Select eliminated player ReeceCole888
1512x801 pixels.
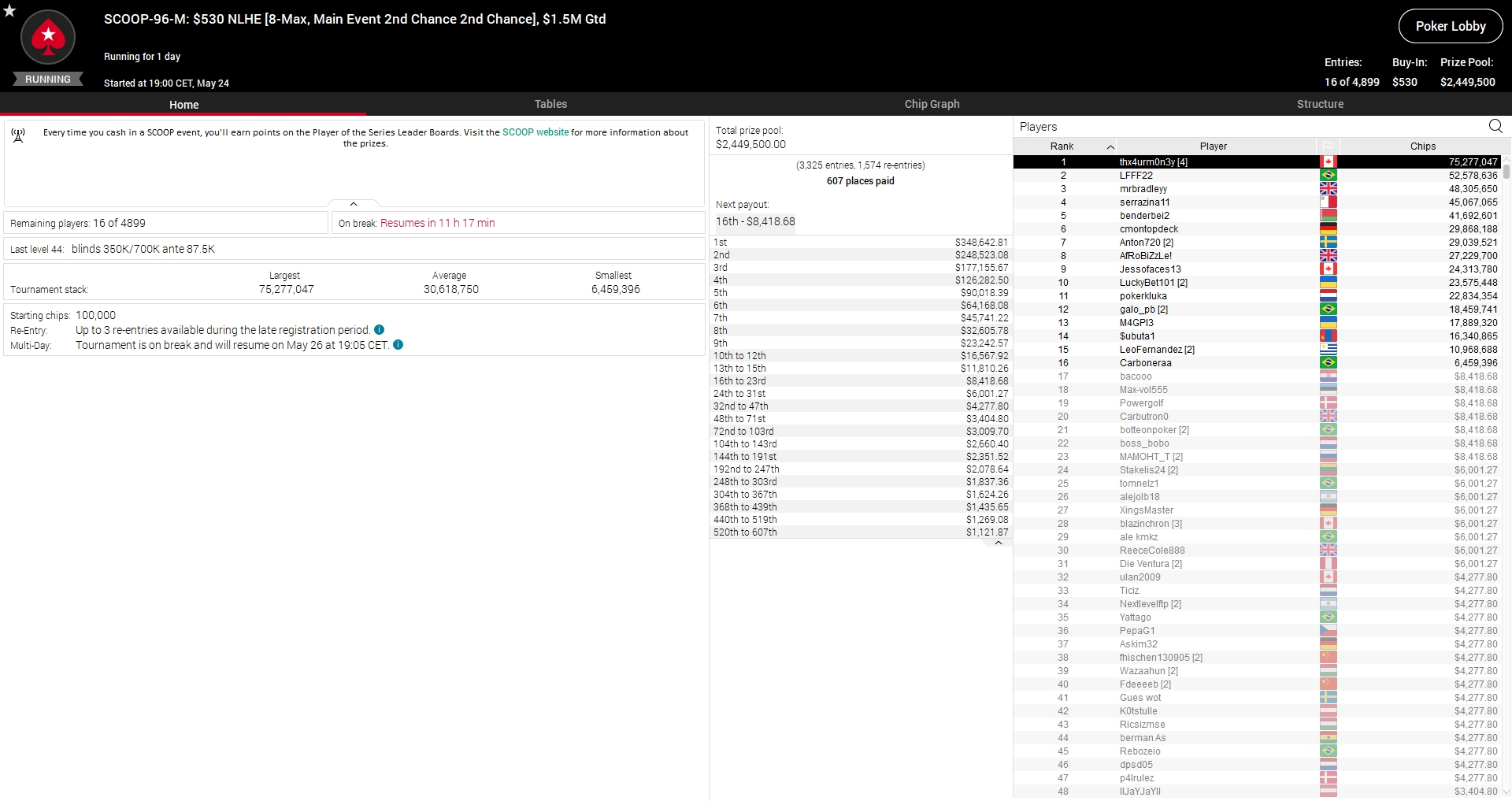coord(1257,551)
